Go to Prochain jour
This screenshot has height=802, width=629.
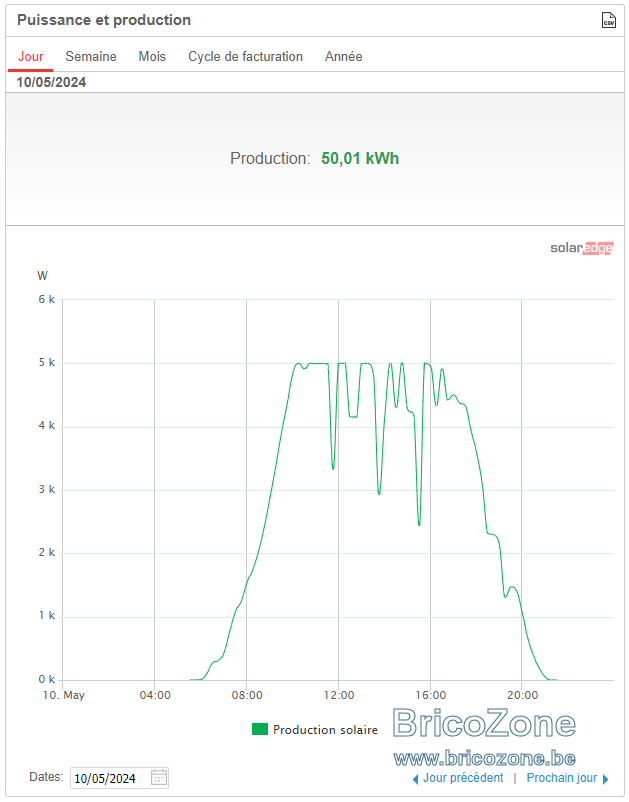tap(561, 778)
